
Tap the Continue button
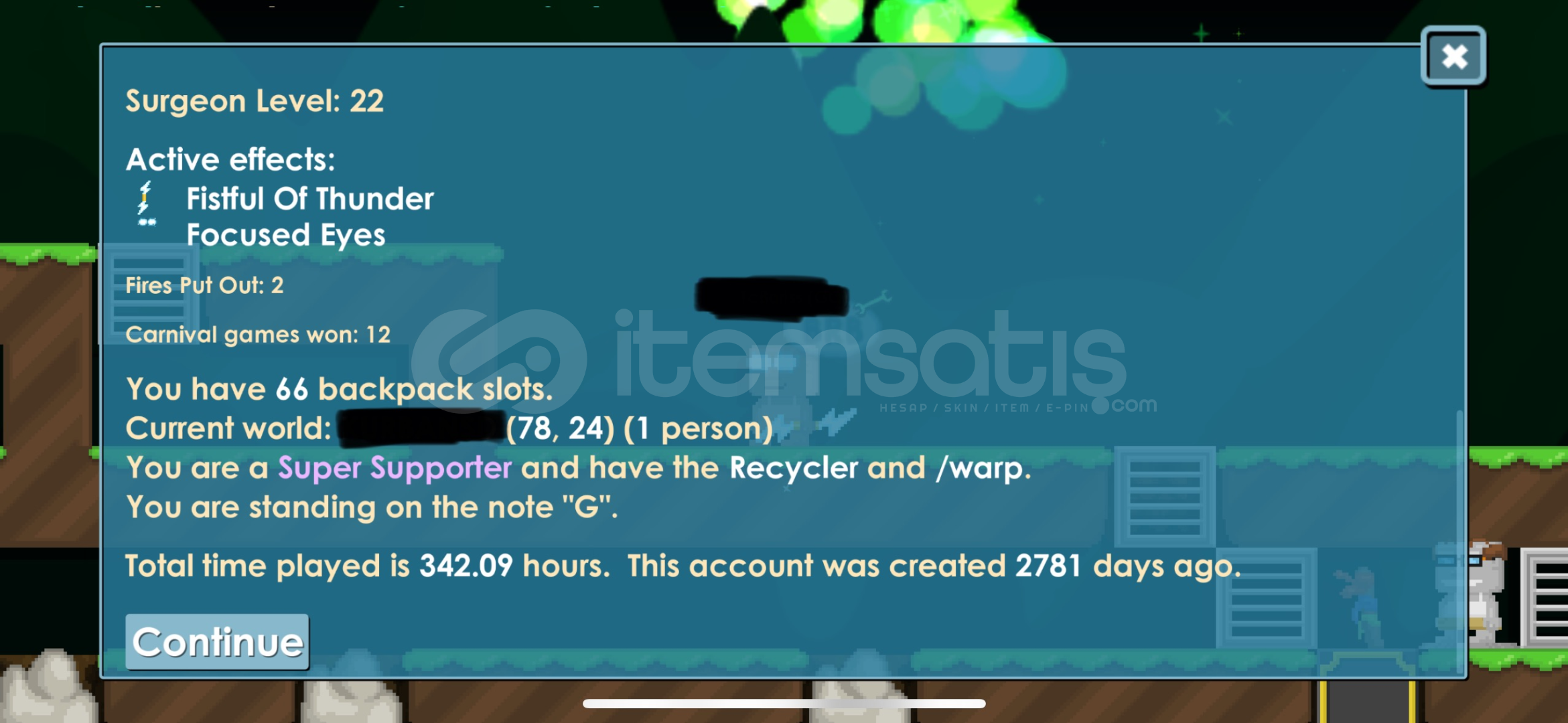point(217,641)
